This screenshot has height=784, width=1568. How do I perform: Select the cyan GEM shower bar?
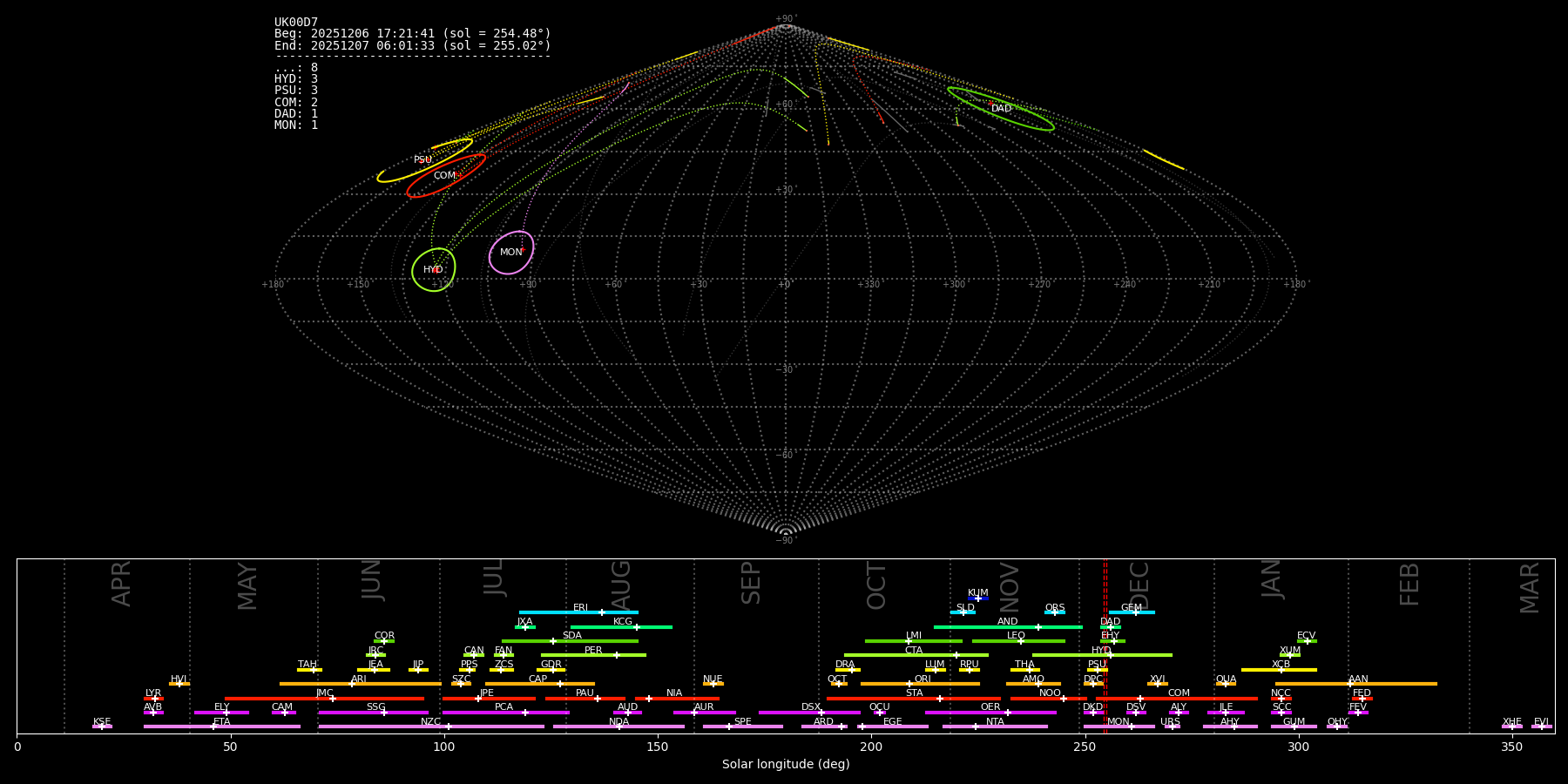click(x=1132, y=612)
